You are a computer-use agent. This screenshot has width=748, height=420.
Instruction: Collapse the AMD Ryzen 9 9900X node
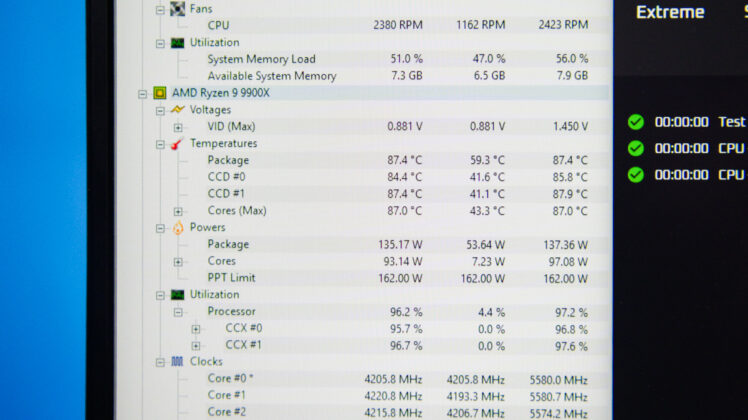tap(143, 94)
